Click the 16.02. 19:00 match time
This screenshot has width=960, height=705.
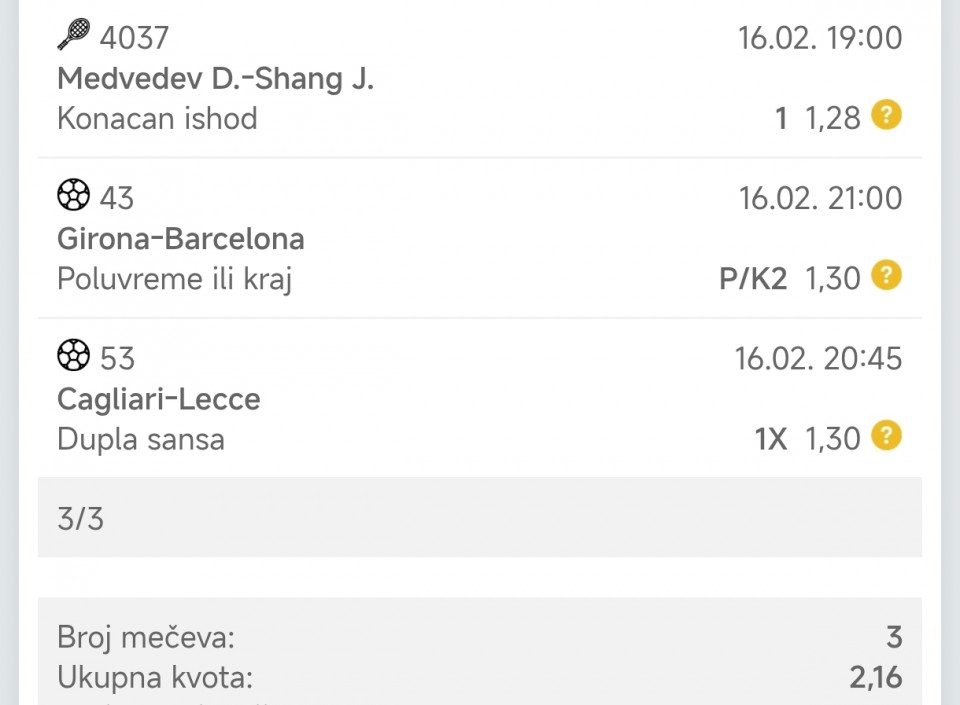tap(820, 38)
